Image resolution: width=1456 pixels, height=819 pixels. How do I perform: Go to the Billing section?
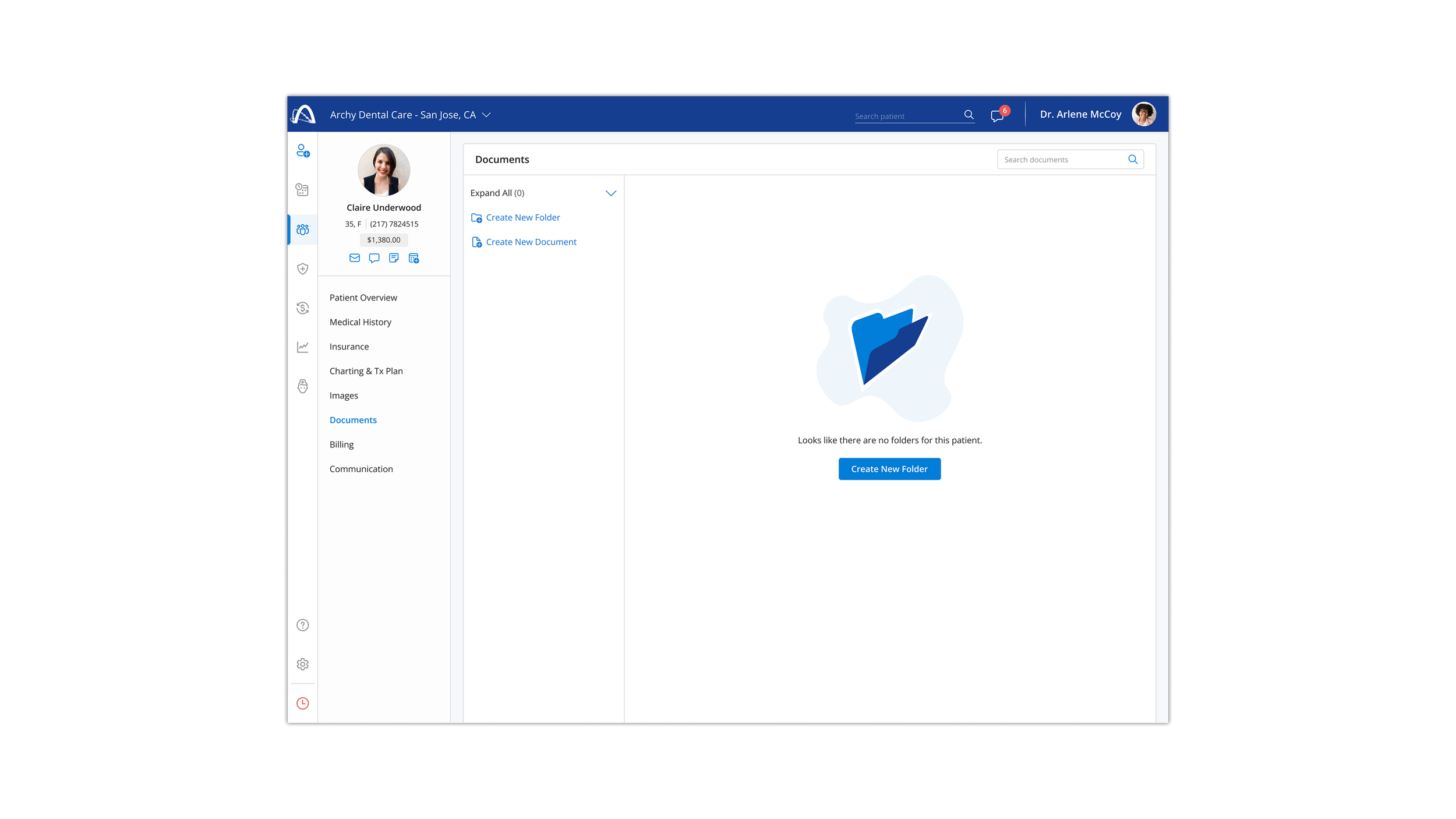point(341,444)
